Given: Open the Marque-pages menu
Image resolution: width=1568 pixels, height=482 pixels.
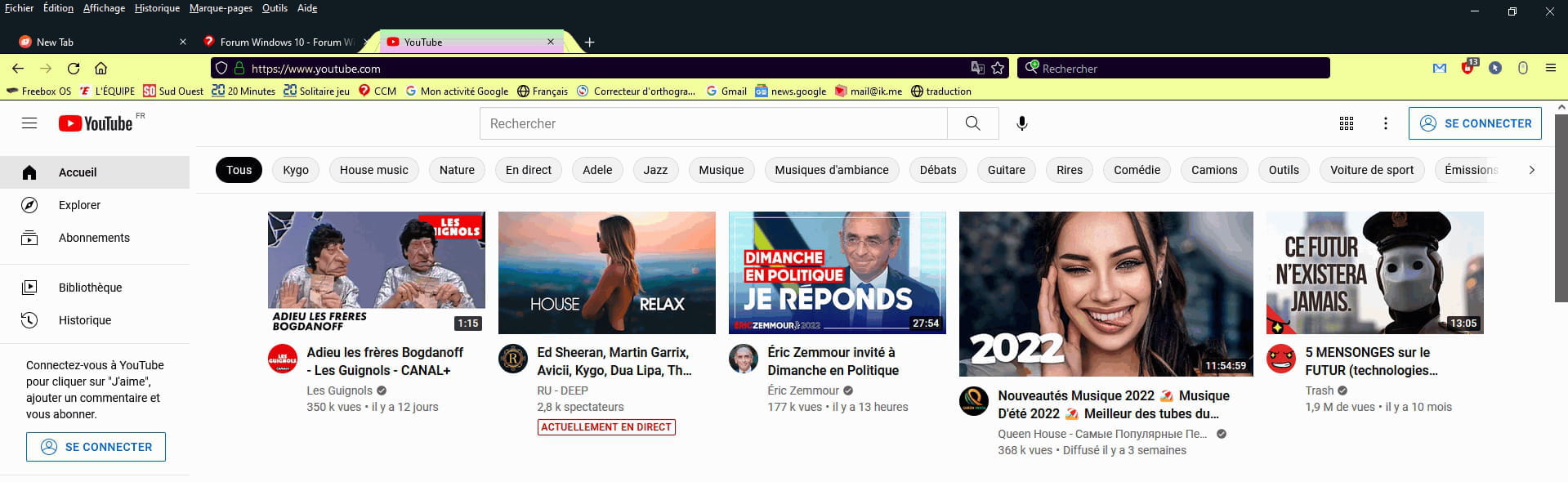Looking at the screenshot, I should (x=221, y=8).
